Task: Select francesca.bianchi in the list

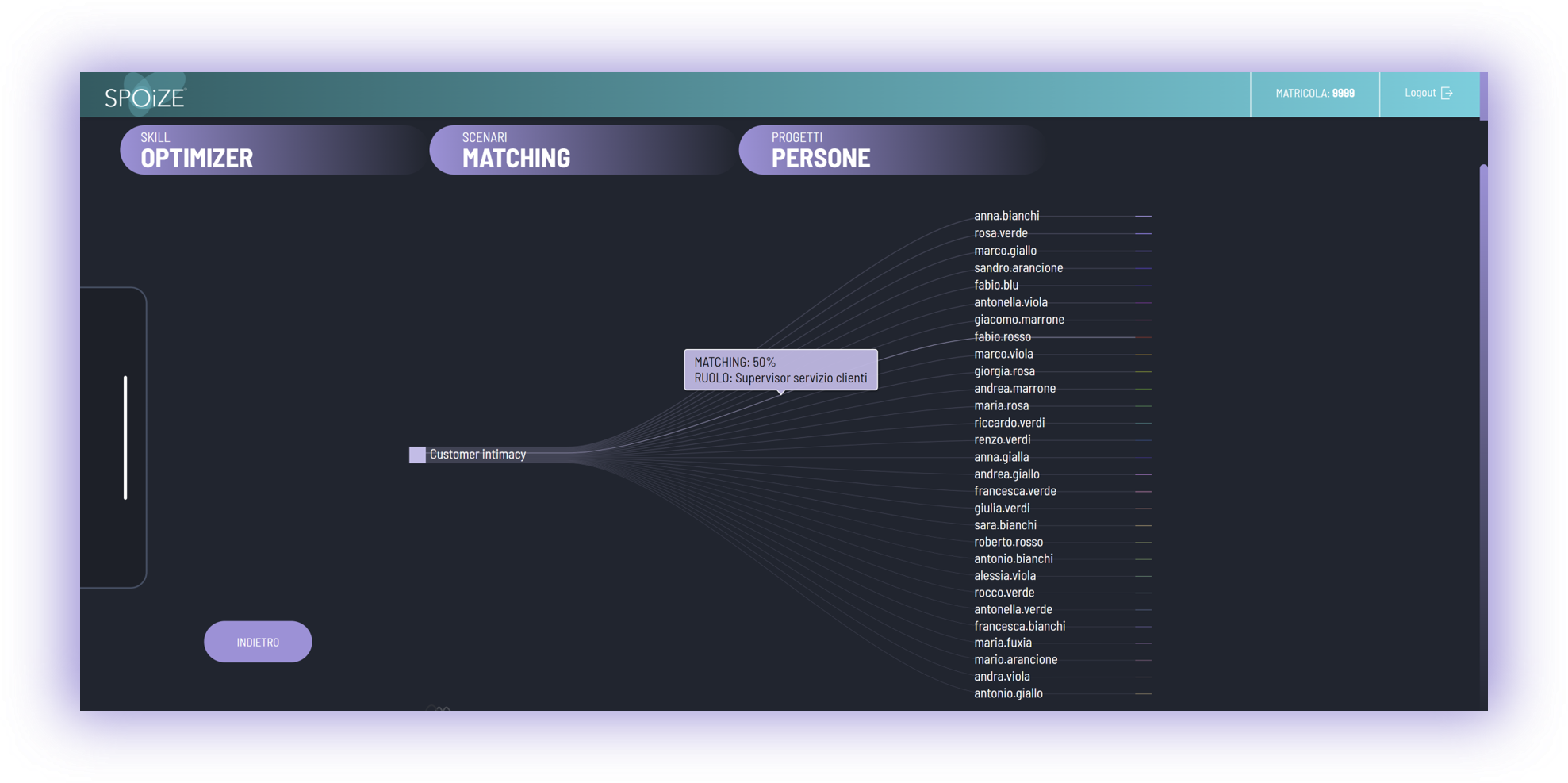Action: click(x=1019, y=626)
